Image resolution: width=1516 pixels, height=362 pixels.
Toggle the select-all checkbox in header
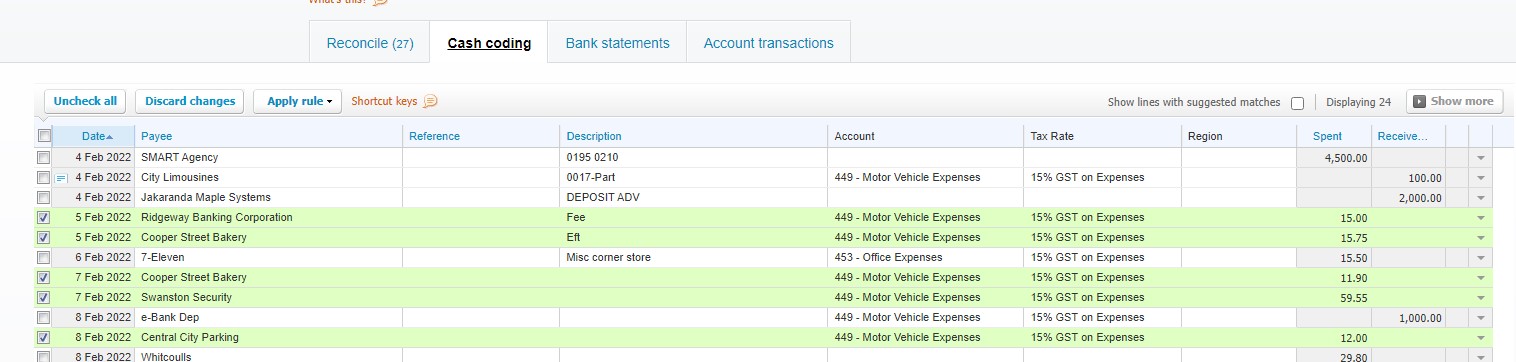pyautogui.click(x=44, y=136)
